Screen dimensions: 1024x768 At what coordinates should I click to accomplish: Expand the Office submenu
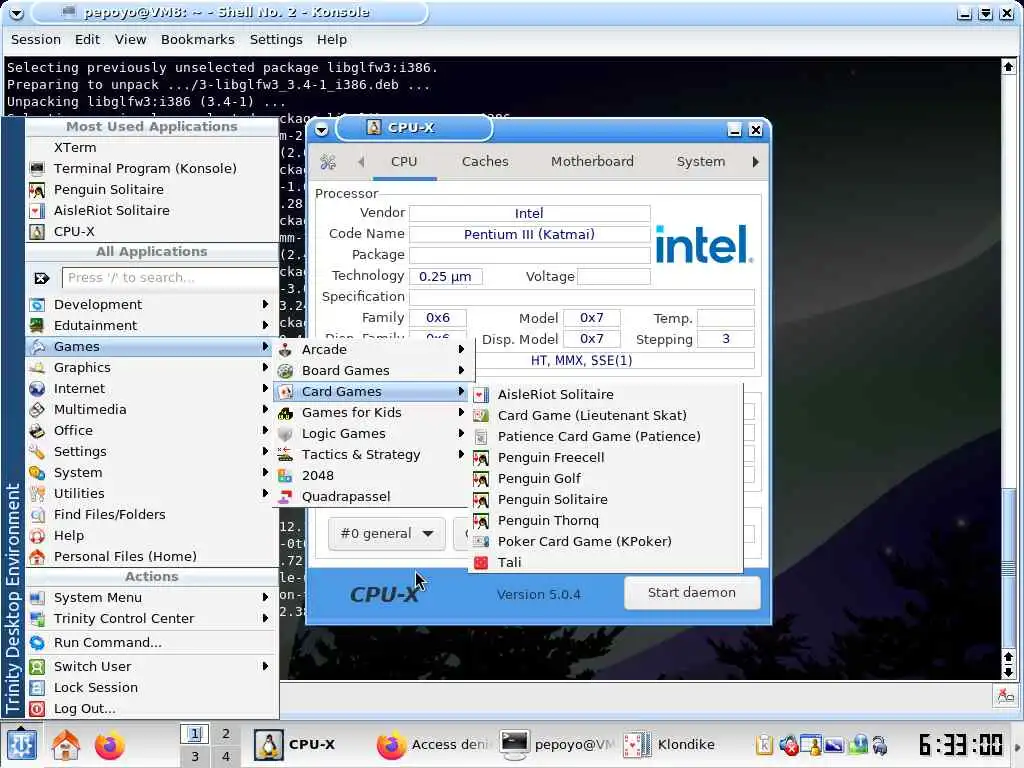point(152,430)
